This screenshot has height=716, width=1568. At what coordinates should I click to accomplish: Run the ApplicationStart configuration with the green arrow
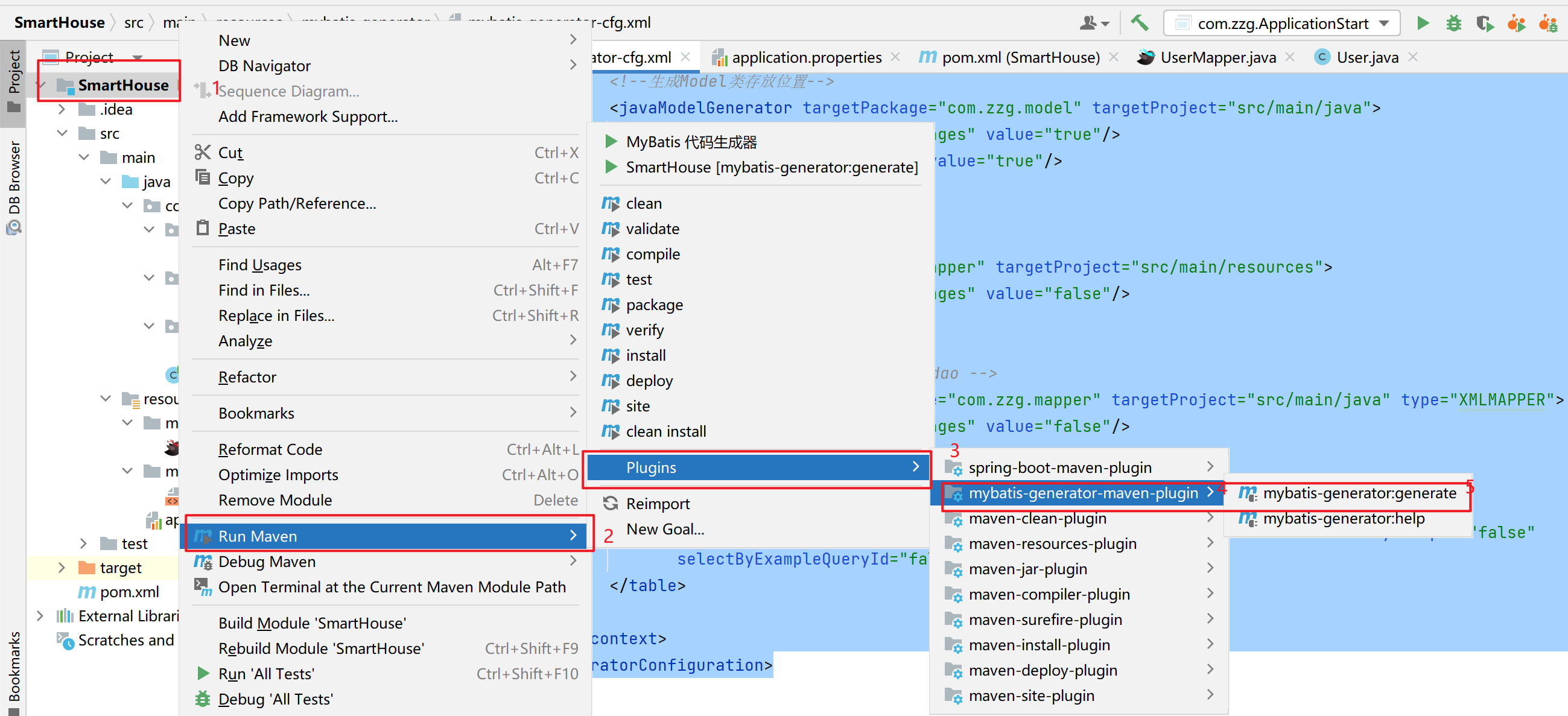pos(1423,22)
